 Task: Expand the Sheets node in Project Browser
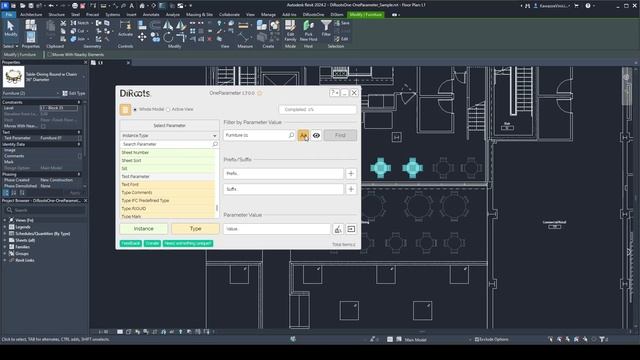click(5, 240)
